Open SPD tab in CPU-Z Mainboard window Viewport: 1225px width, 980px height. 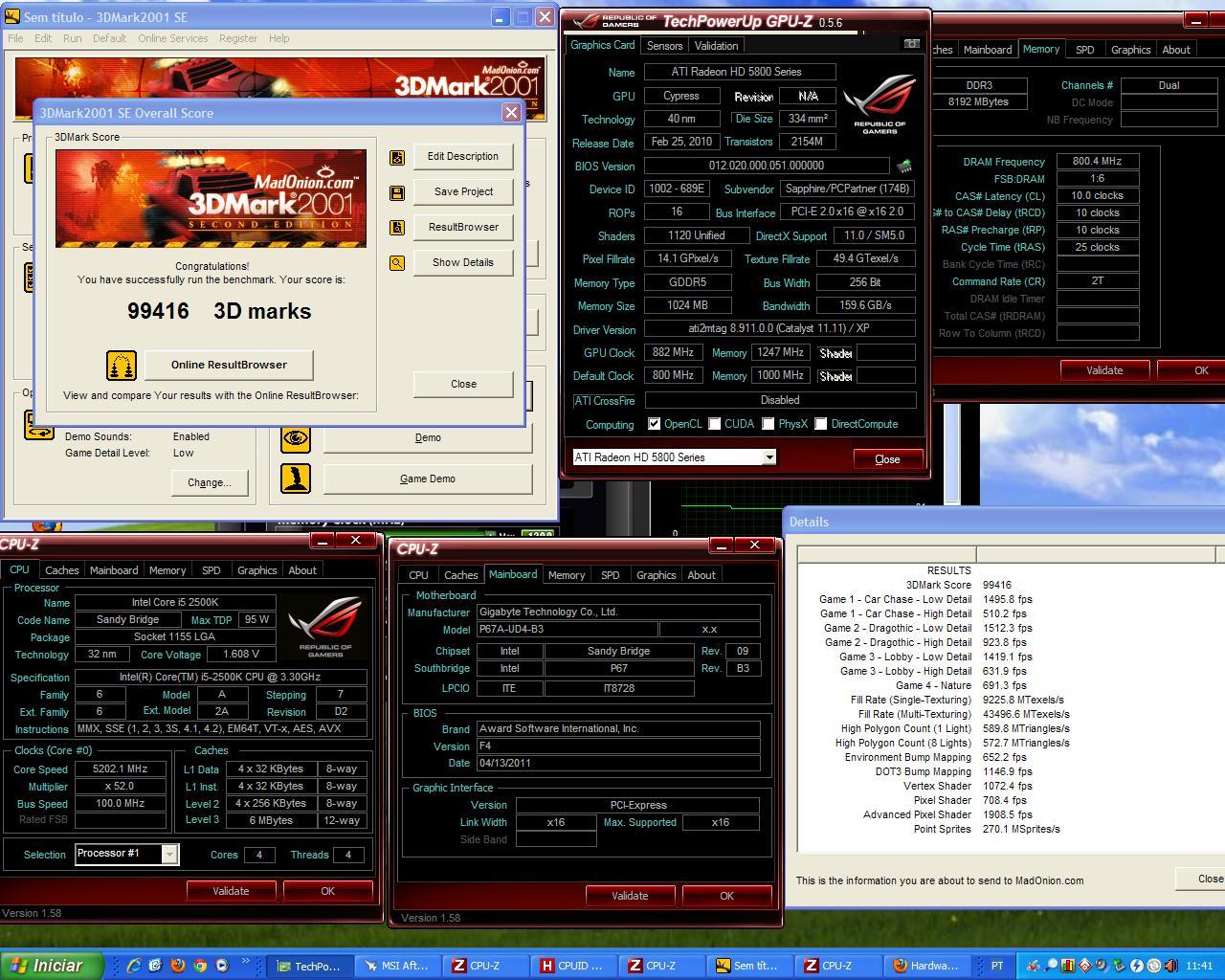click(x=610, y=575)
